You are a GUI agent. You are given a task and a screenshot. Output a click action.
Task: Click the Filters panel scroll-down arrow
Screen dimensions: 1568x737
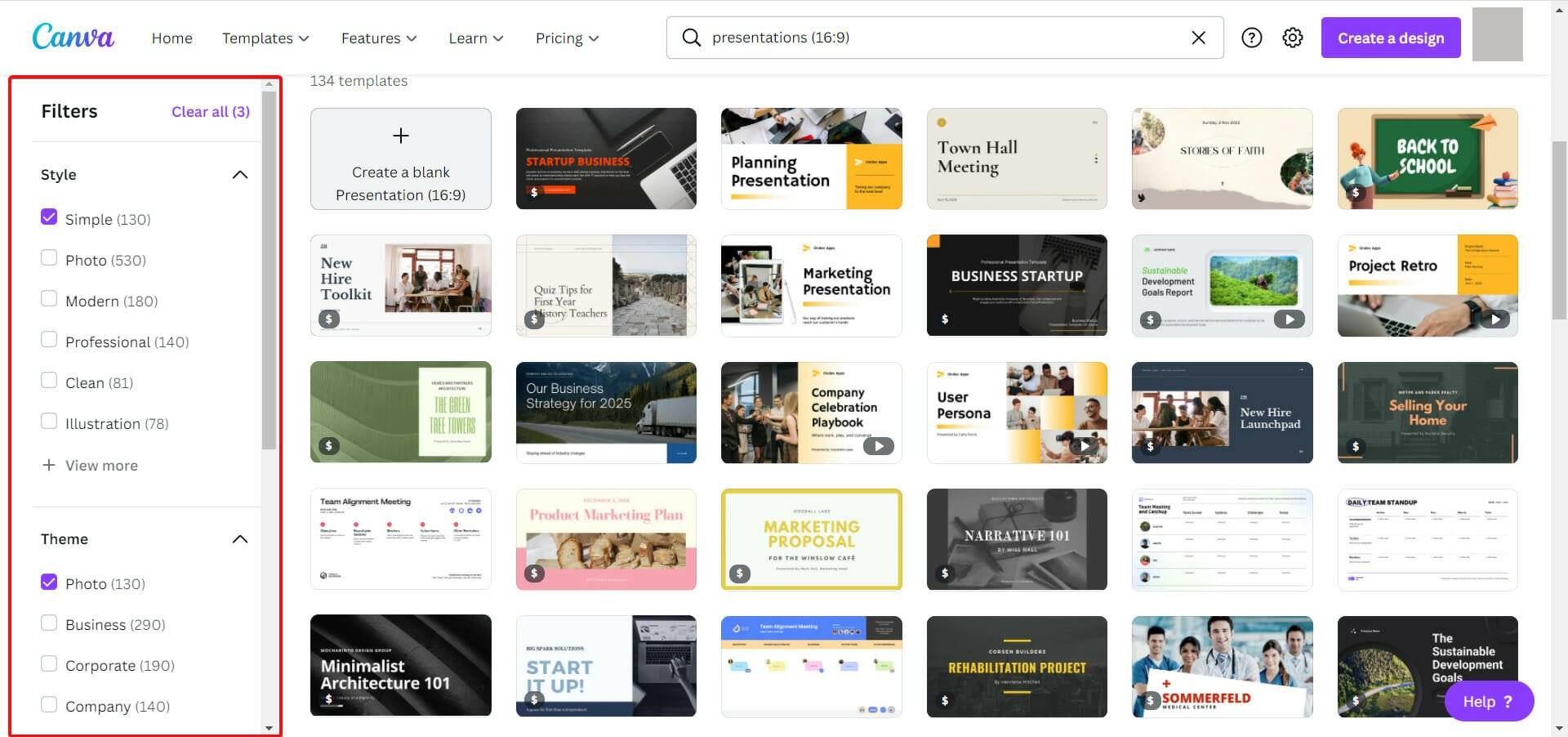(x=269, y=727)
